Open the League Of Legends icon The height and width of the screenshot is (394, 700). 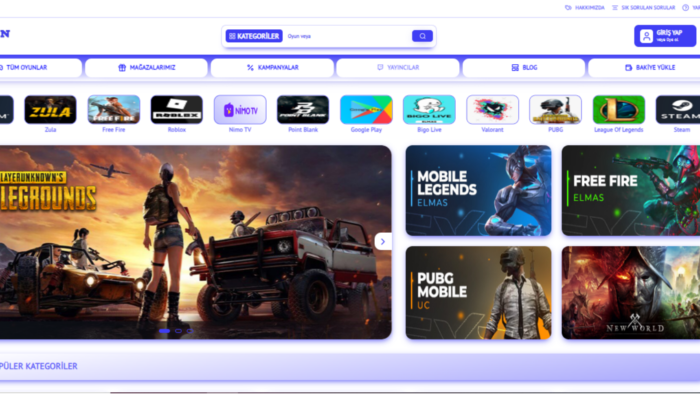point(619,109)
